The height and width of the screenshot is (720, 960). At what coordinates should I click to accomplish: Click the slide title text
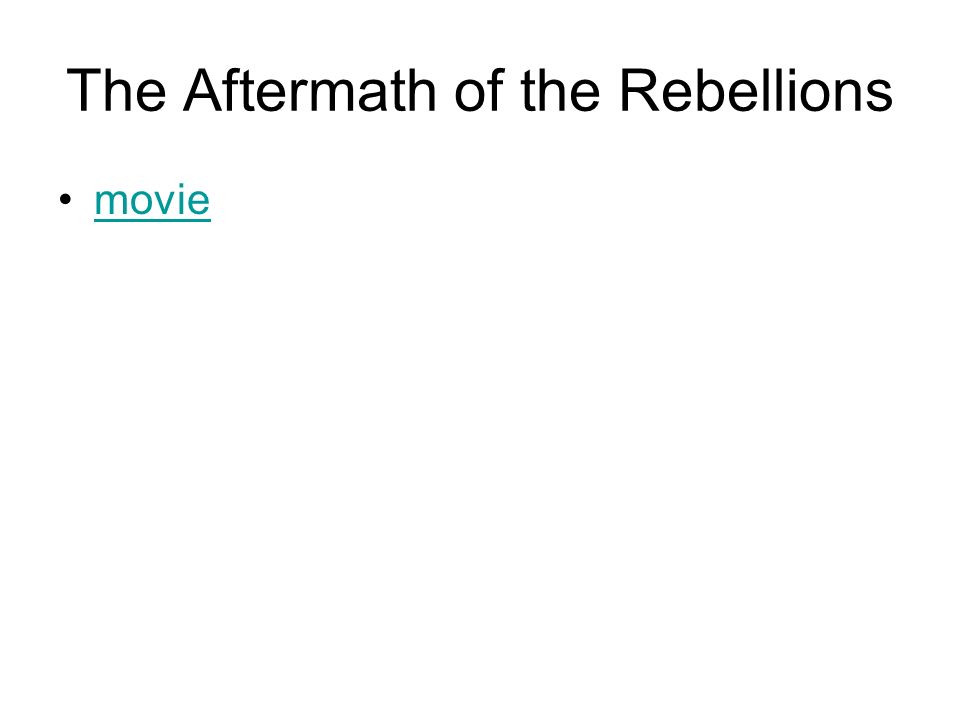(x=479, y=91)
